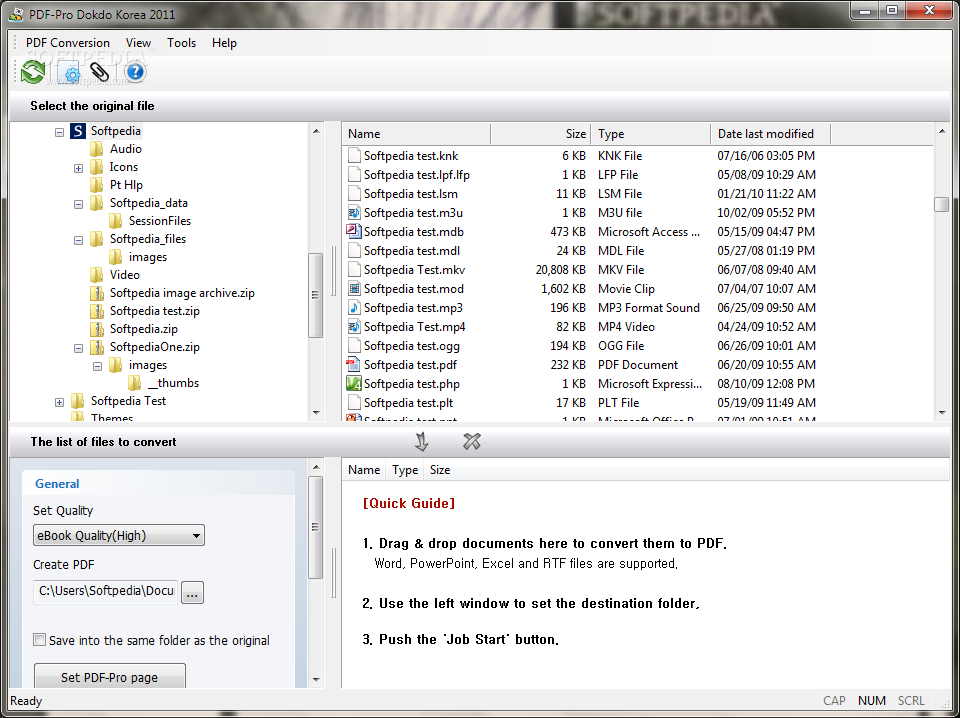Expand the Softpedia Test folder node
The image size is (960, 718).
tap(59, 402)
